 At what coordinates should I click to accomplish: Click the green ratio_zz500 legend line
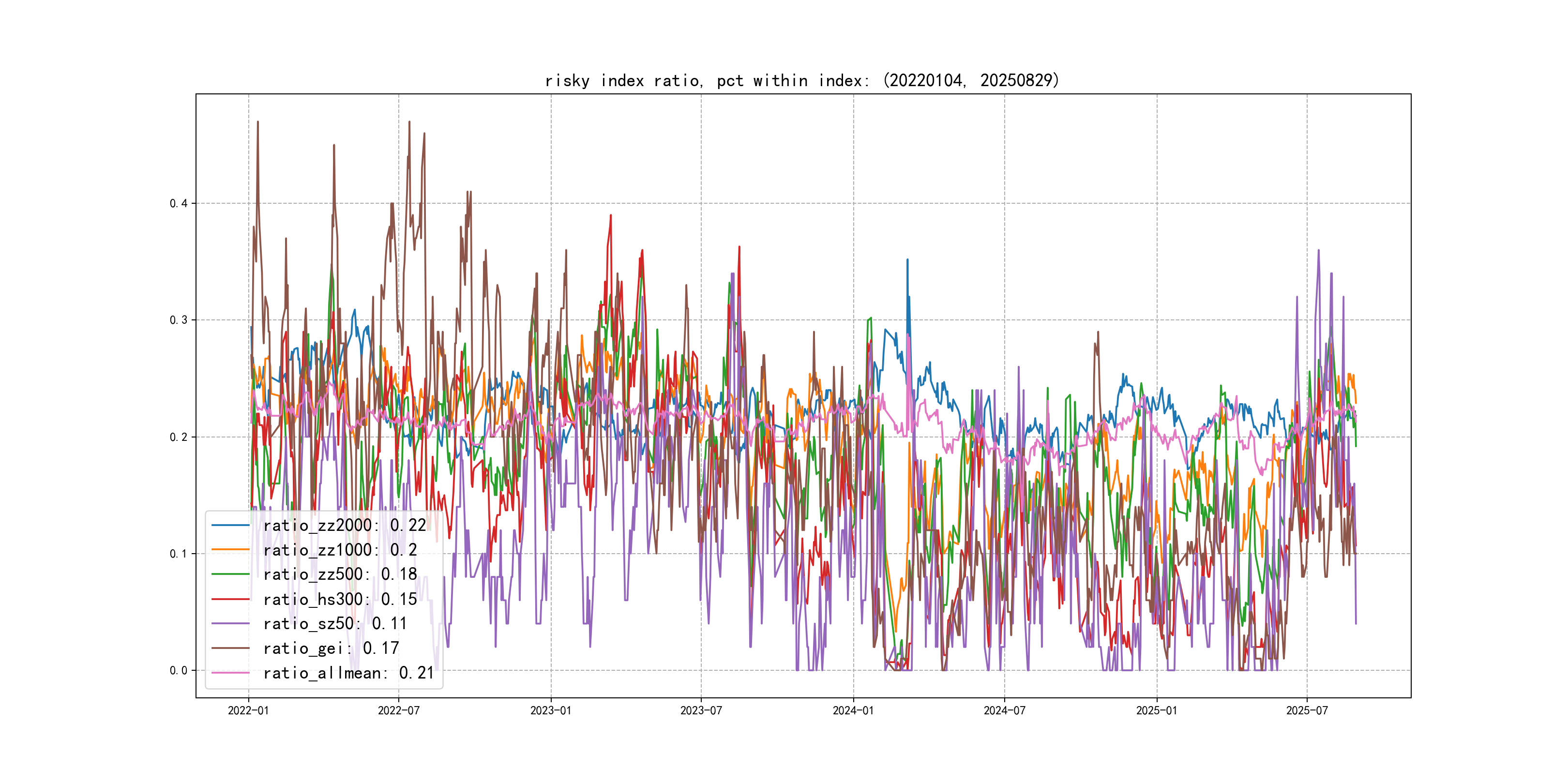(230, 574)
